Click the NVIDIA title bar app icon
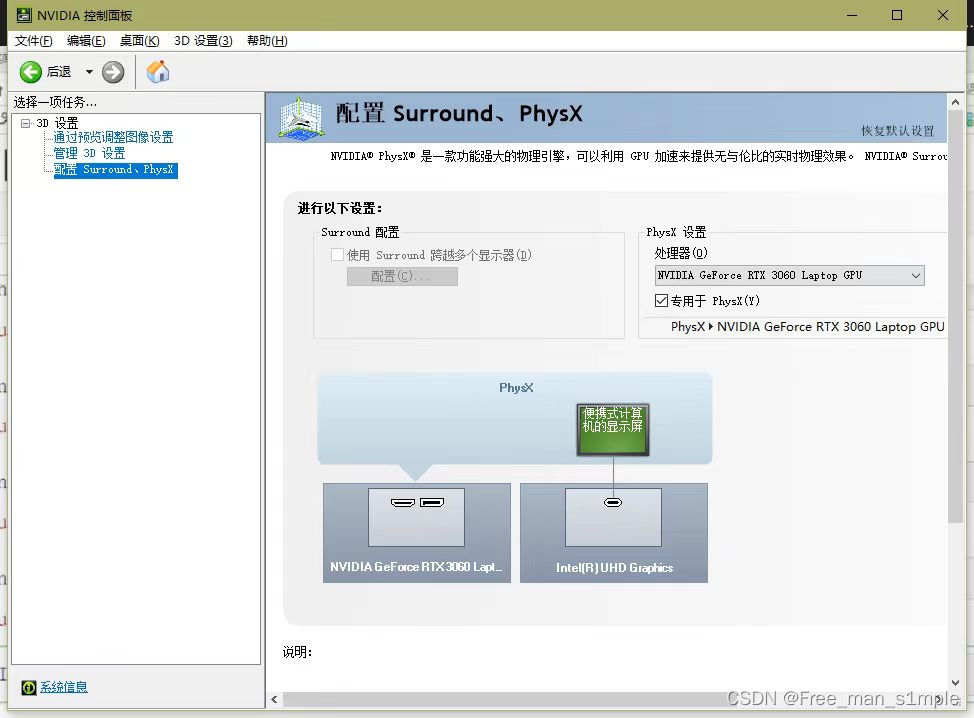The width and height of the screenshot is (974, 718). click(x=24, y=15)
